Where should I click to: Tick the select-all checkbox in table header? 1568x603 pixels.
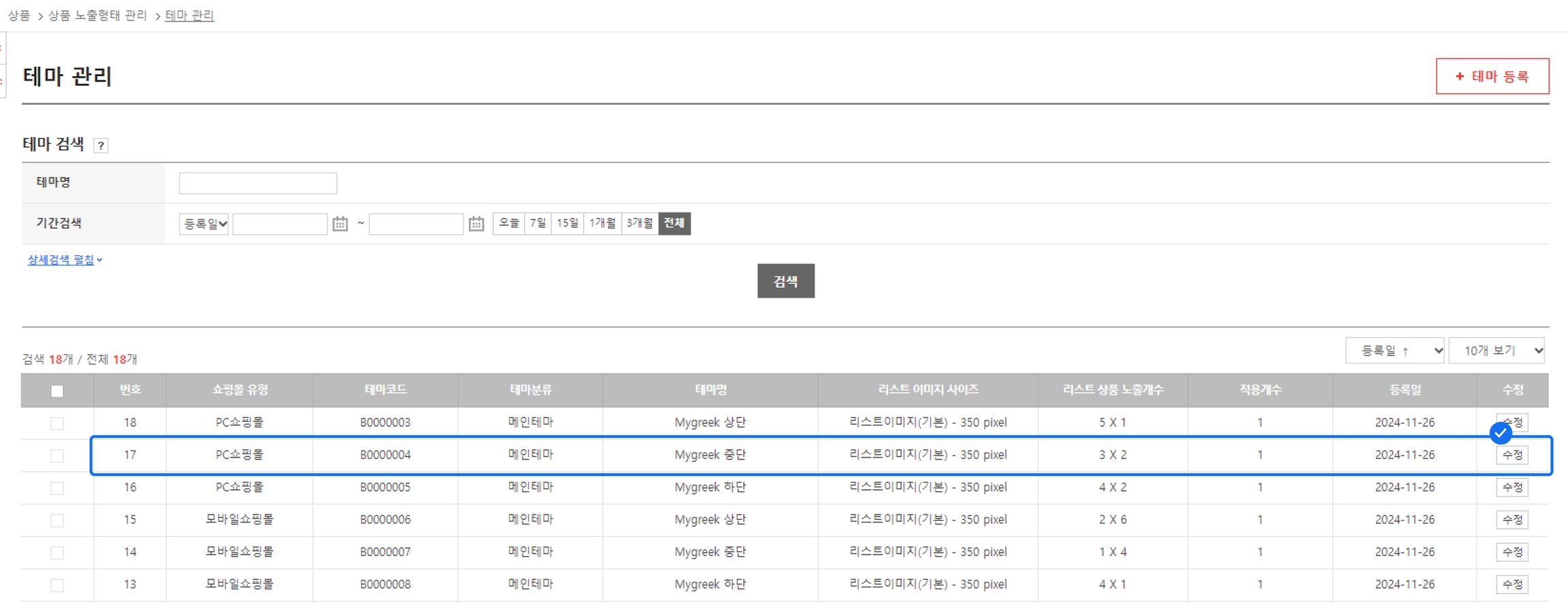57,391
